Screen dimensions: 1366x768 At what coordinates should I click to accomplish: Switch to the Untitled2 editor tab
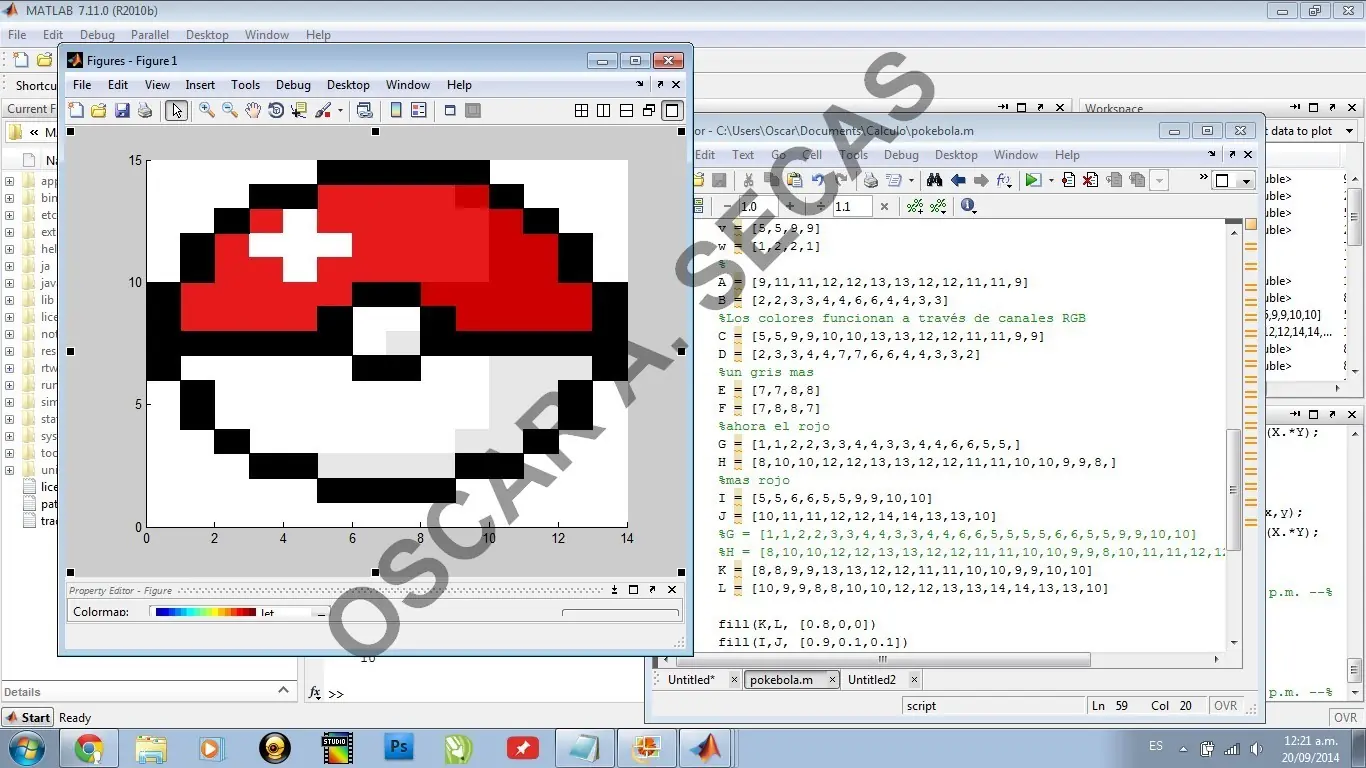[x=871, y=680]
